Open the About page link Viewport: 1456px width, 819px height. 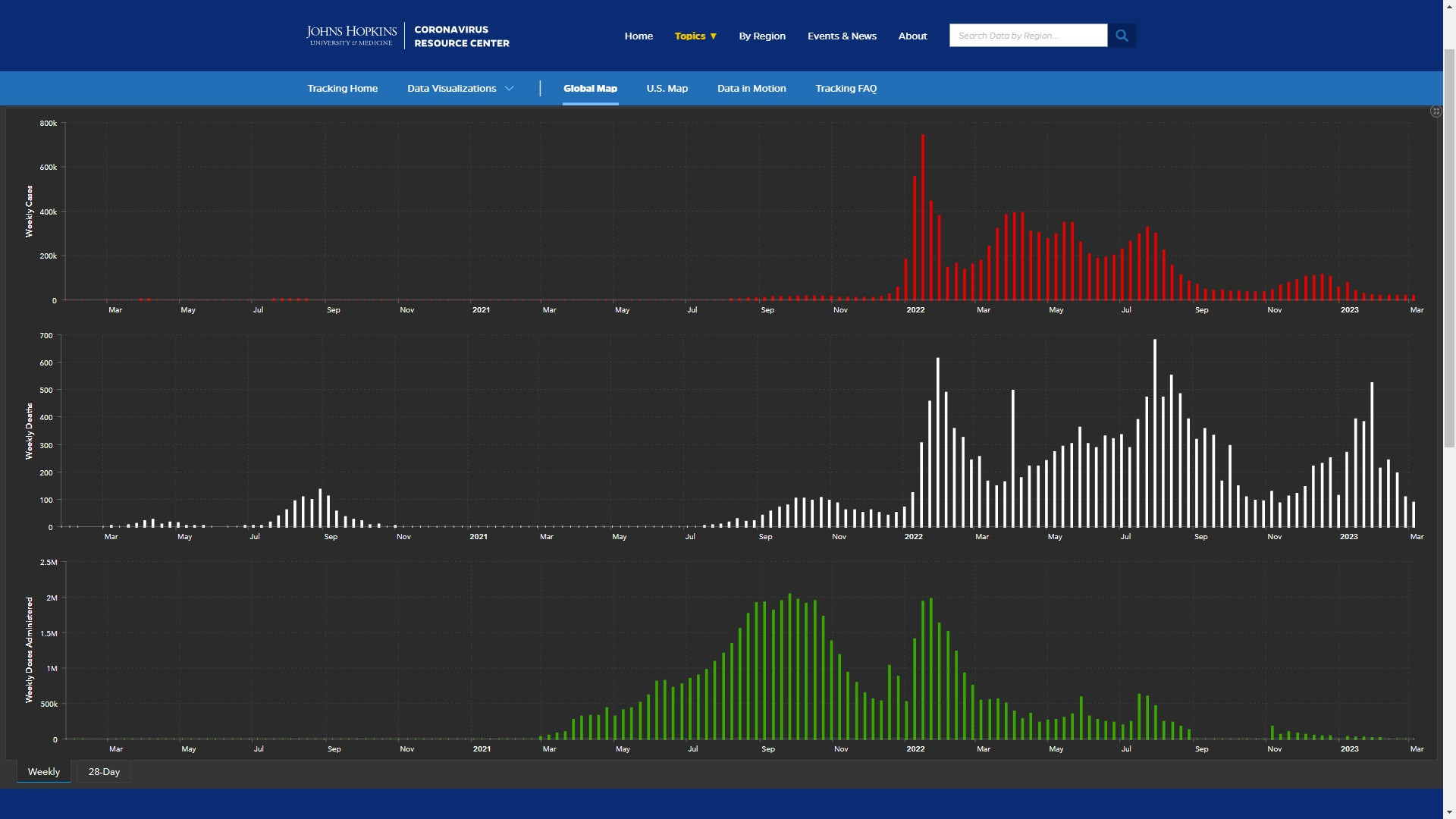click(912, 36)
